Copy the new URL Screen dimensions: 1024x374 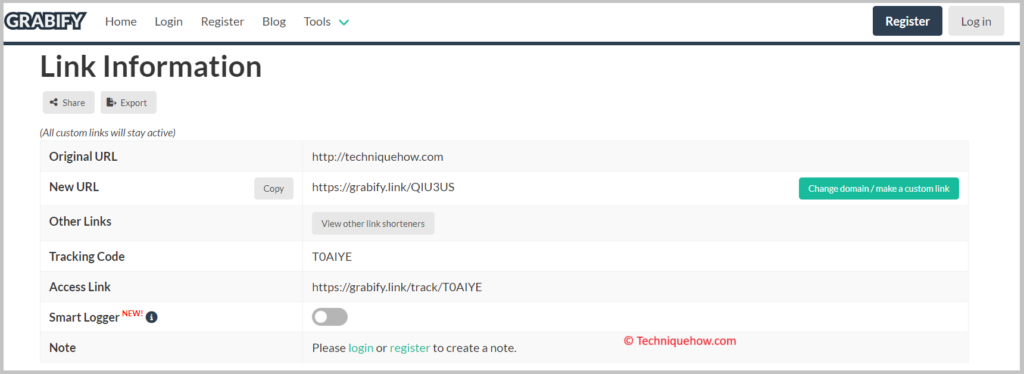coord(274,189)
